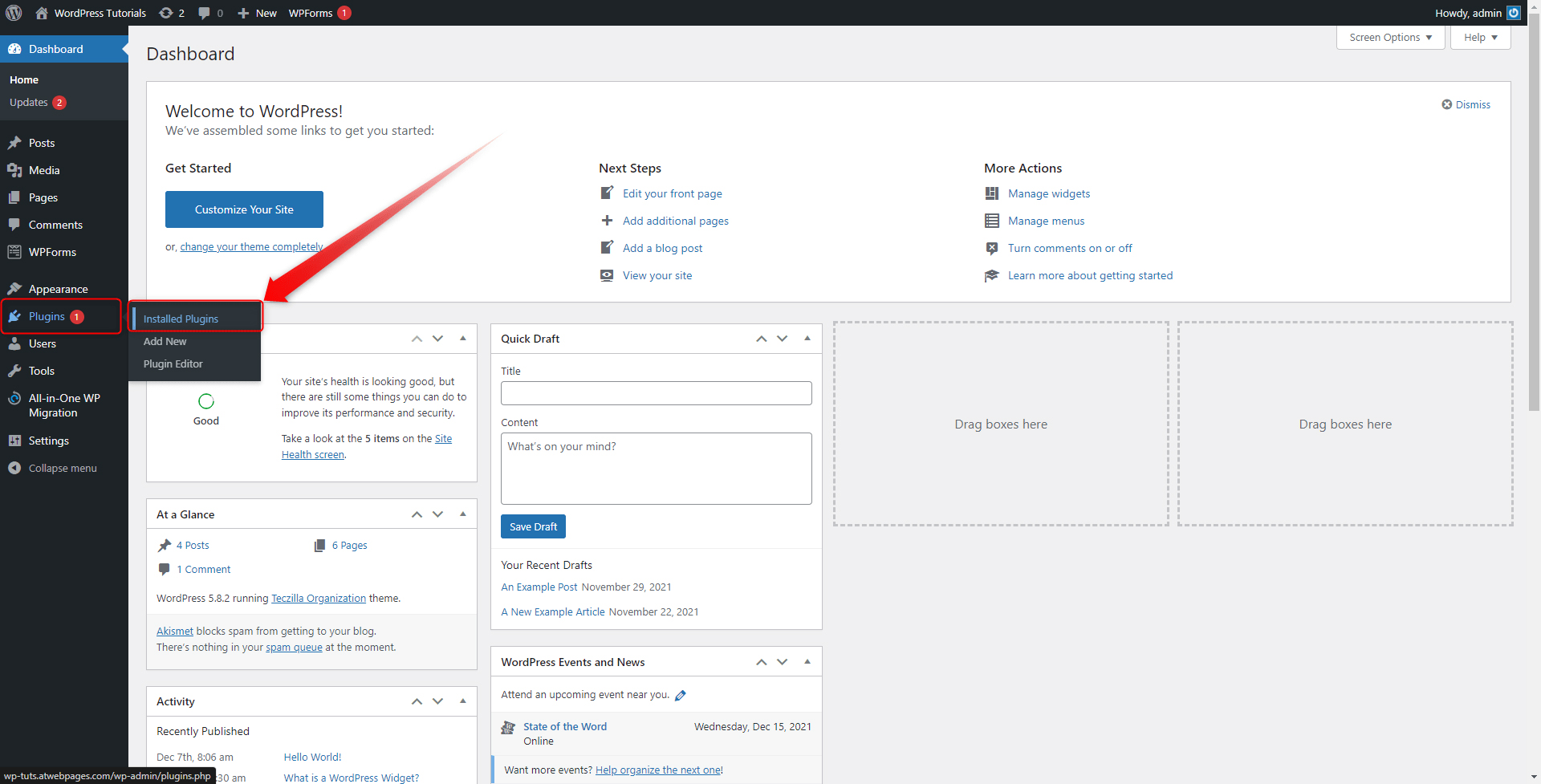1541x784 pixels.
Task: Open the Help dropdown
Action: point(1480,38)
